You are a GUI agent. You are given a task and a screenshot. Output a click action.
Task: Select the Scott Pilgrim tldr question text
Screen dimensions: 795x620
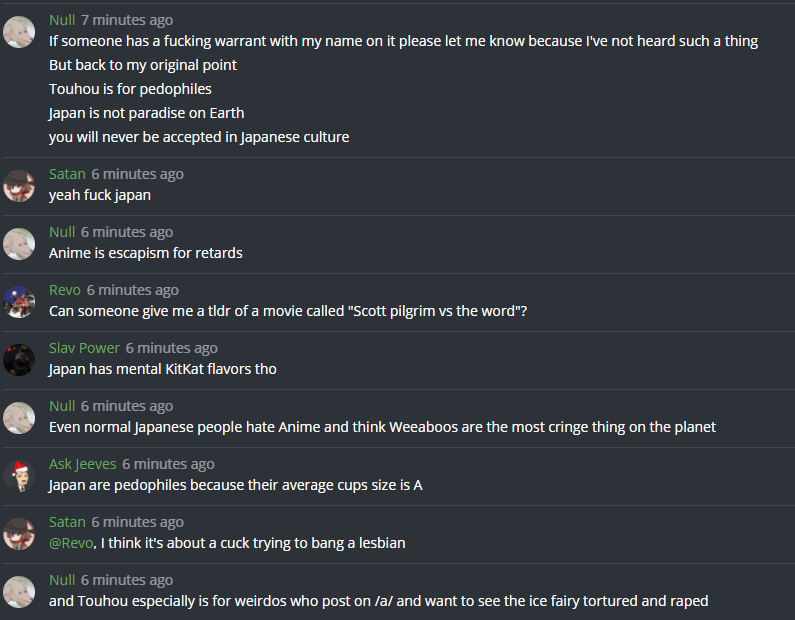[x=288, y=311]
